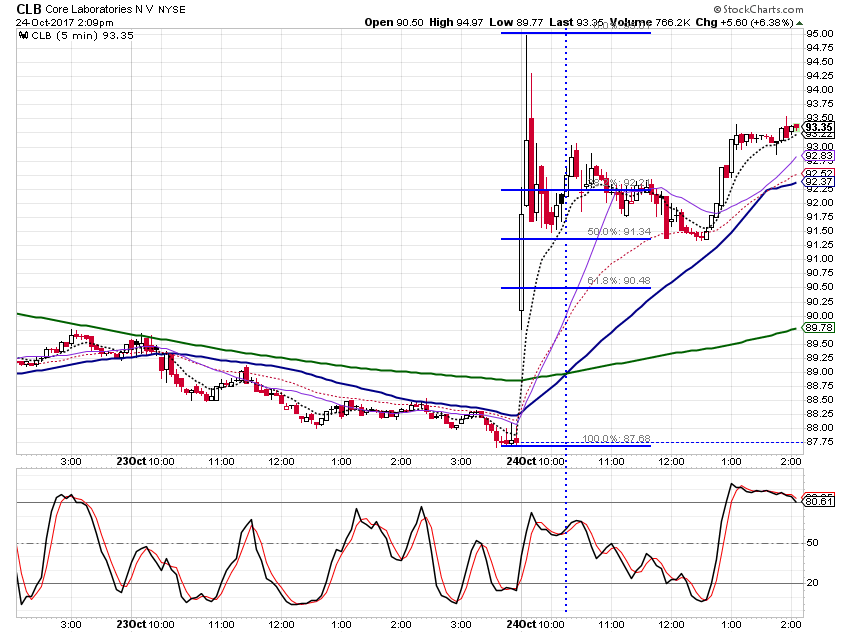Click the 100.0%: 87.68 Fibonacci label

click(x=616, y=438)
